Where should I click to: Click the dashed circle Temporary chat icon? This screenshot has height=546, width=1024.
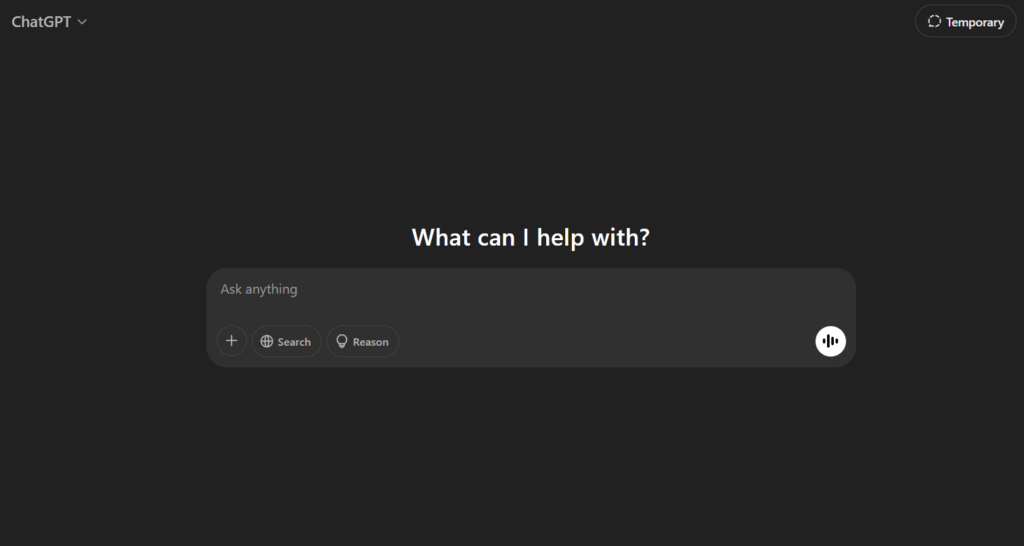click(x=934, y=21)
